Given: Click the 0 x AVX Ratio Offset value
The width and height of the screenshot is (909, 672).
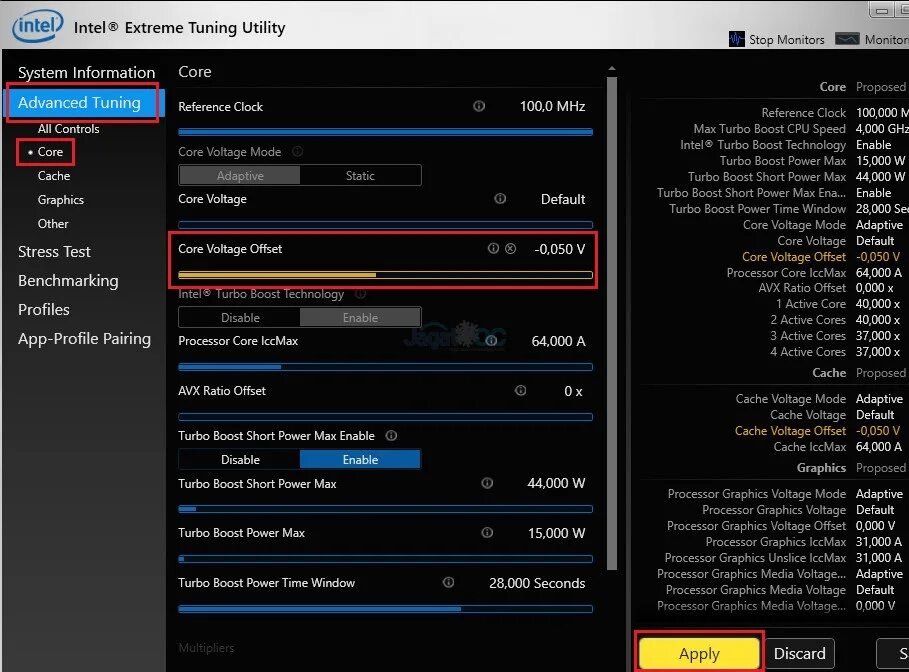Looking at the screenshot, I should coord(573,391).
